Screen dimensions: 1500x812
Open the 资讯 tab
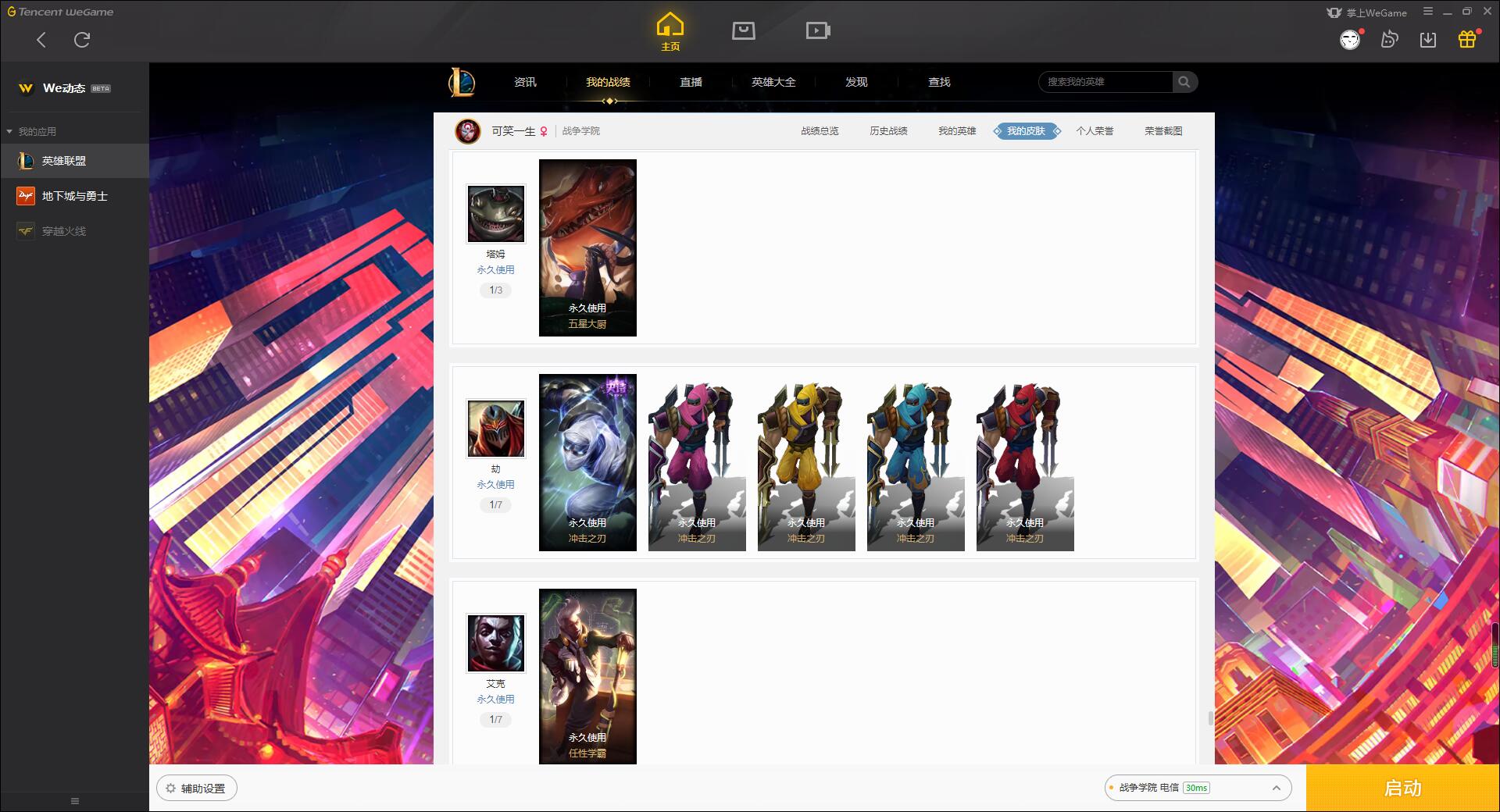coord(525,82)
